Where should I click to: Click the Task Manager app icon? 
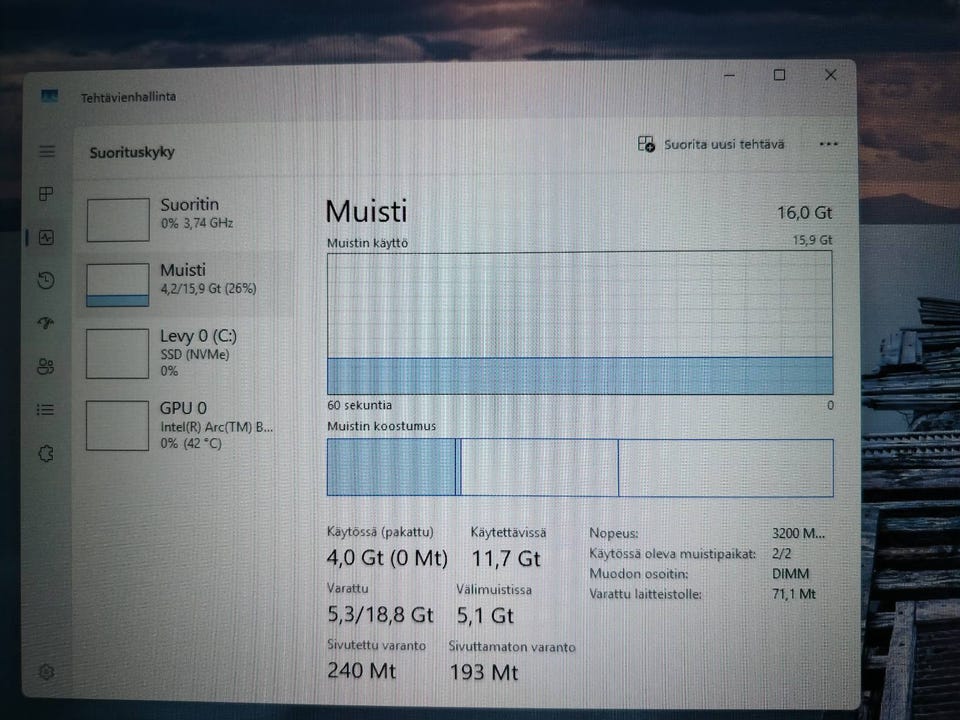[50, 96]
